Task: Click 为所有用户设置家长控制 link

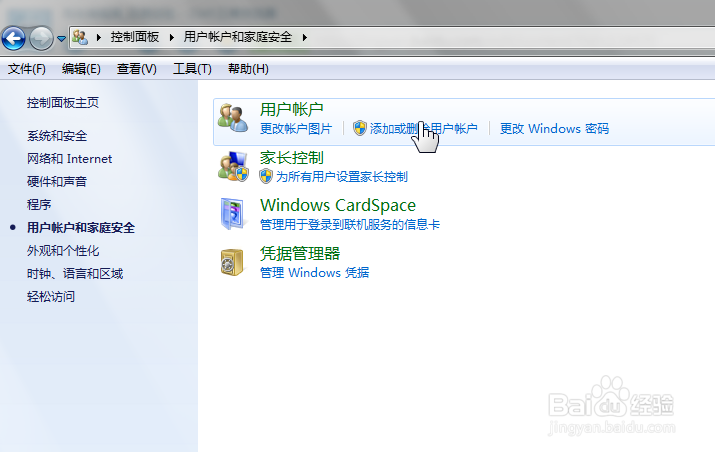Action: [x=342, y=177]
